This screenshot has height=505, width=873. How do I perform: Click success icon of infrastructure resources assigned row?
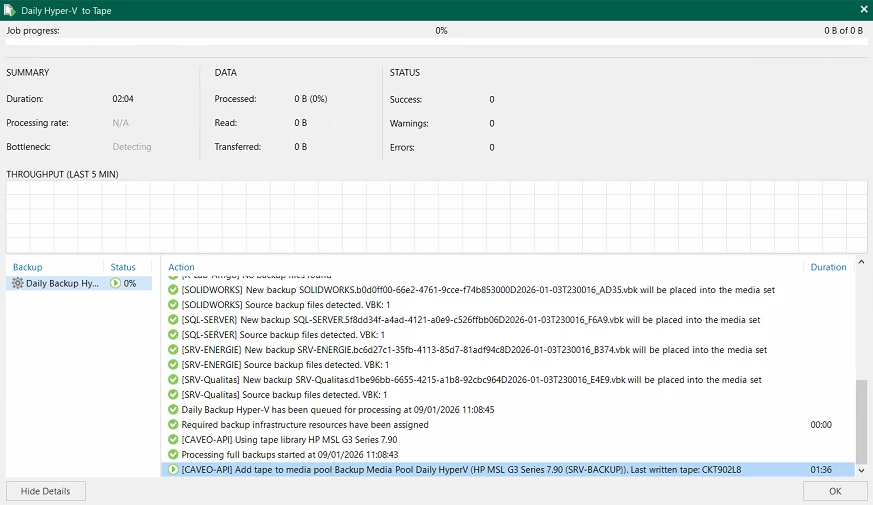tap(173, 425)
